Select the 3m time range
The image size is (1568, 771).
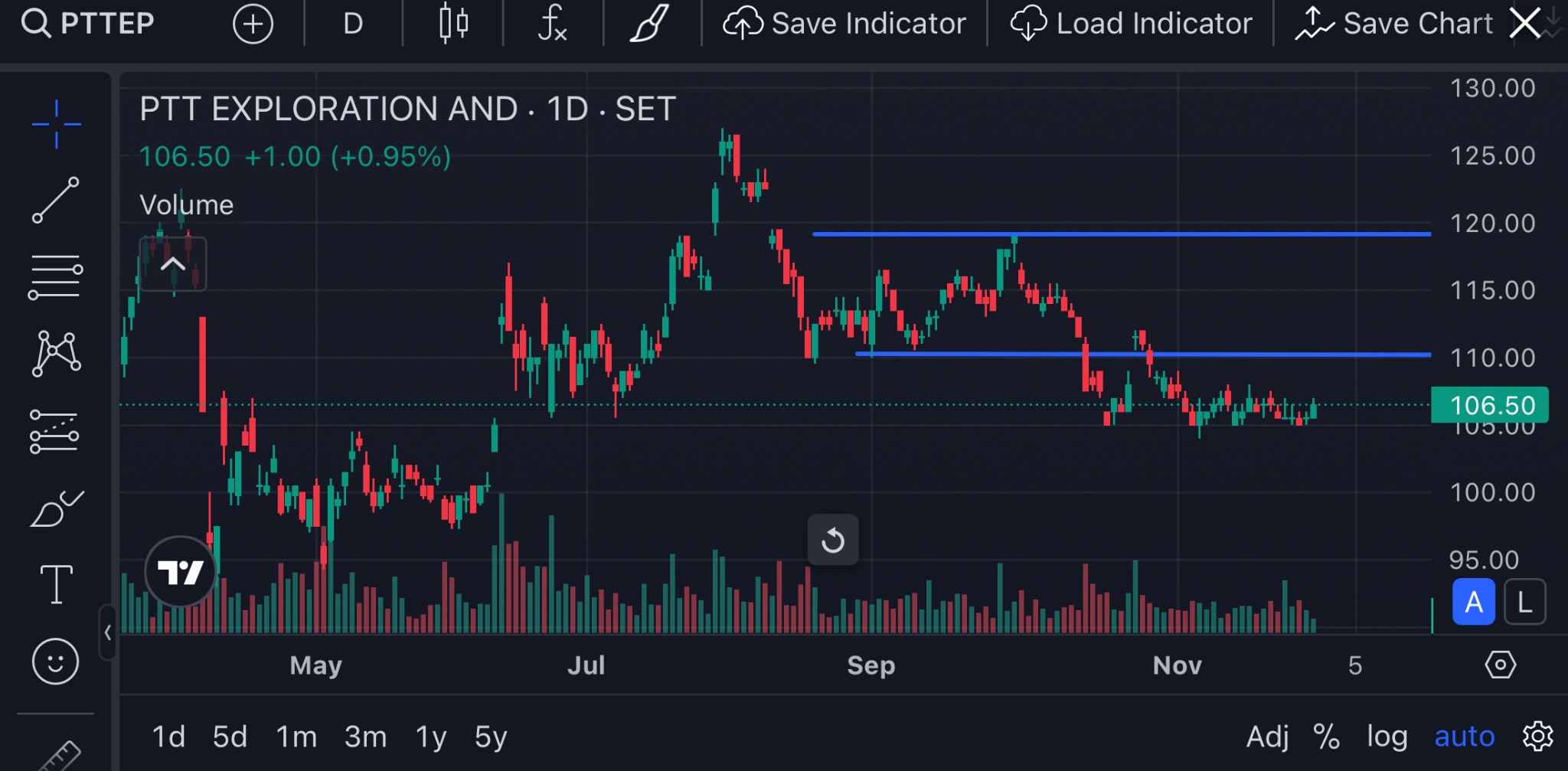tap(365, 737)
